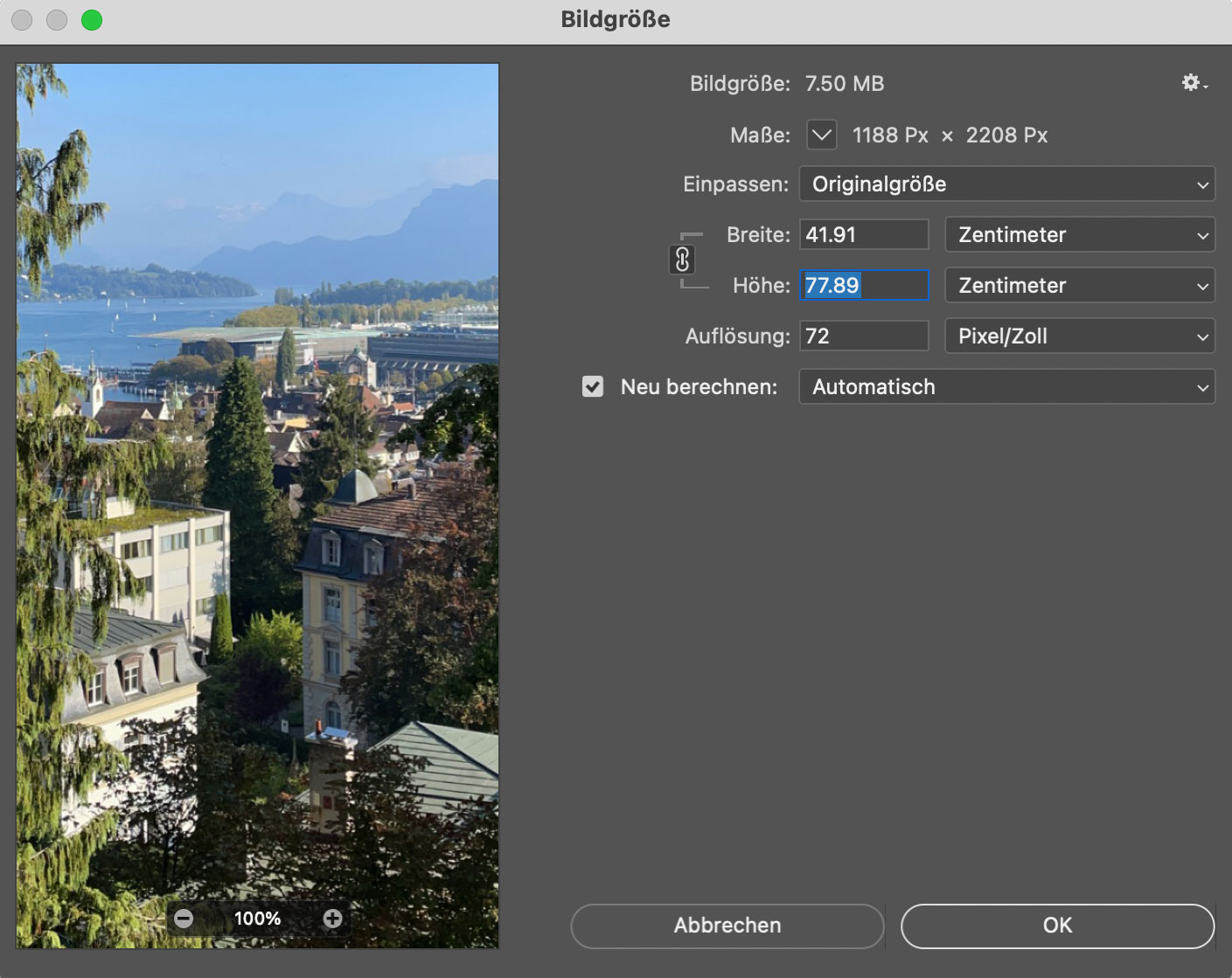Screen dimensions: 1232x978
Task: Expand the Automatisch resampling method dropdown
Action: [1006, 387]
